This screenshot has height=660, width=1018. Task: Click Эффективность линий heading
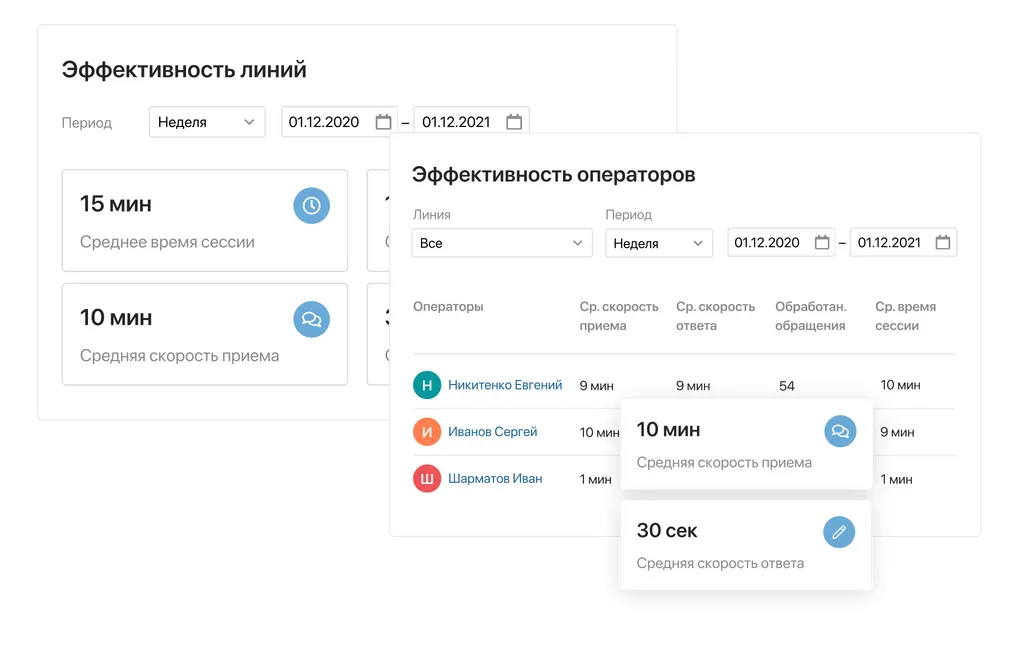tap(184, 69)
